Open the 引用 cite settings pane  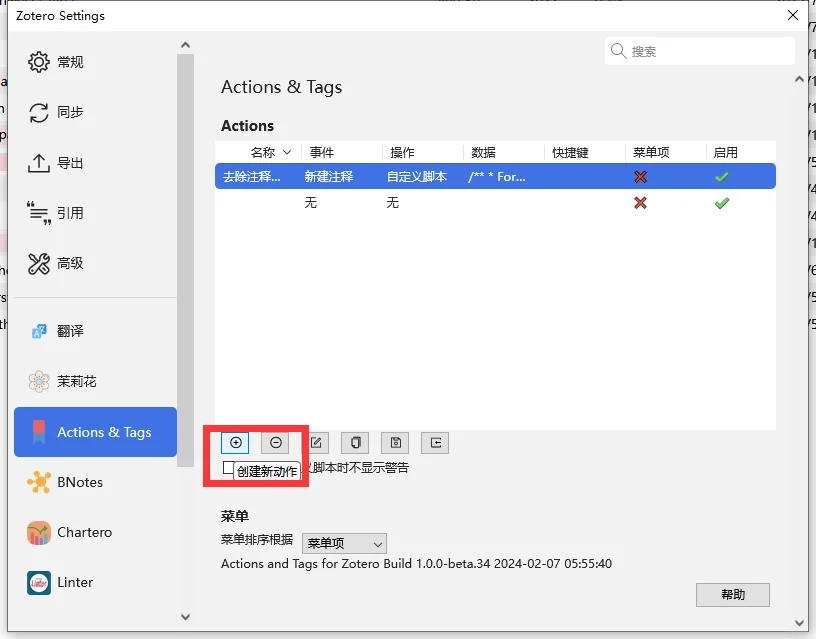click(x=95, y=213)
